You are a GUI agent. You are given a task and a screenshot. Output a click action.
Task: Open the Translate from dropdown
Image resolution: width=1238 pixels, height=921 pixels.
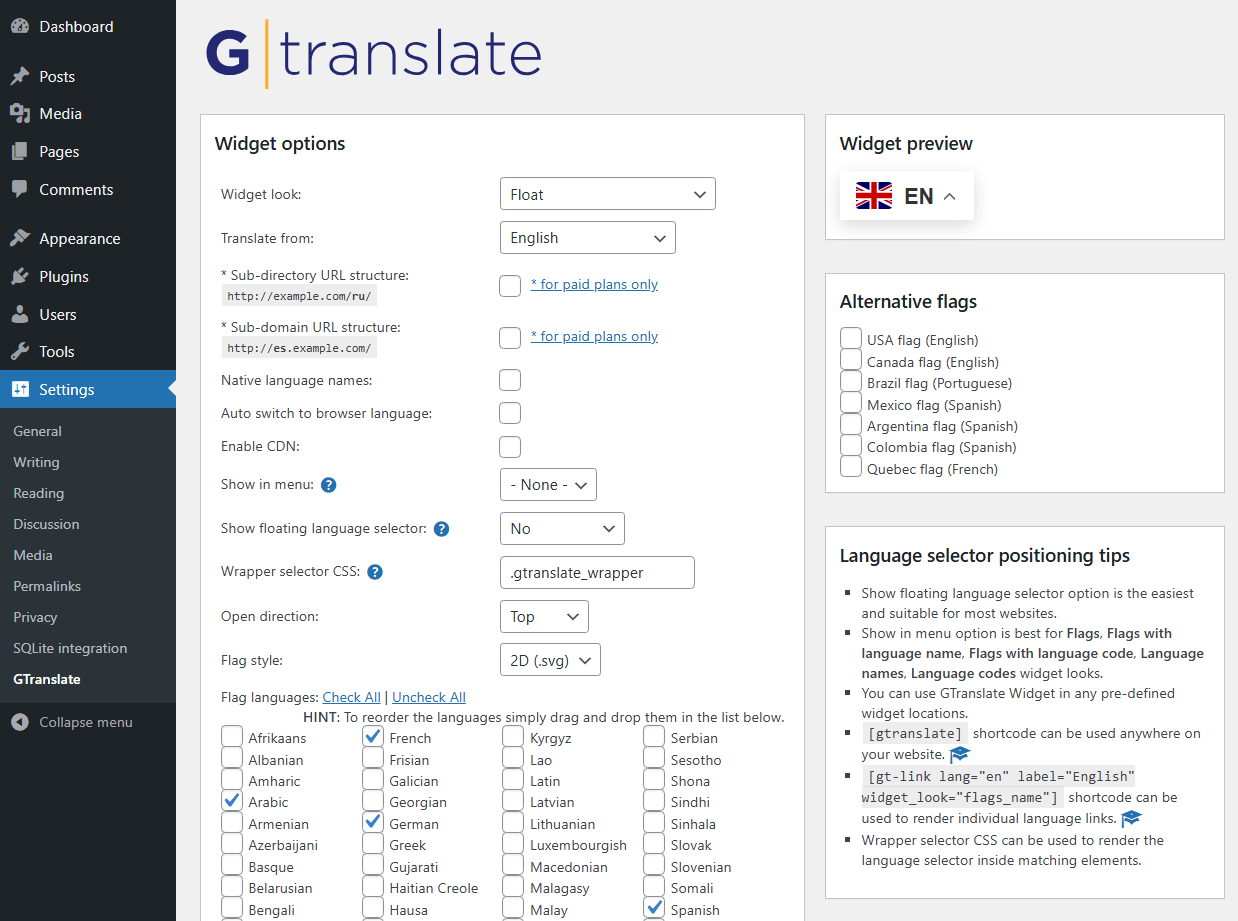(587, 238)
